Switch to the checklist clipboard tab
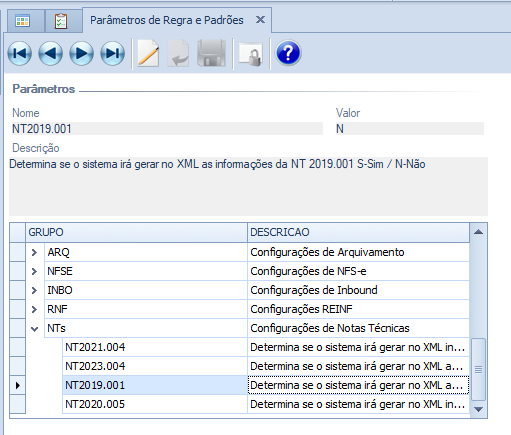Screen dimensions: 511x435 coord(61,21)
